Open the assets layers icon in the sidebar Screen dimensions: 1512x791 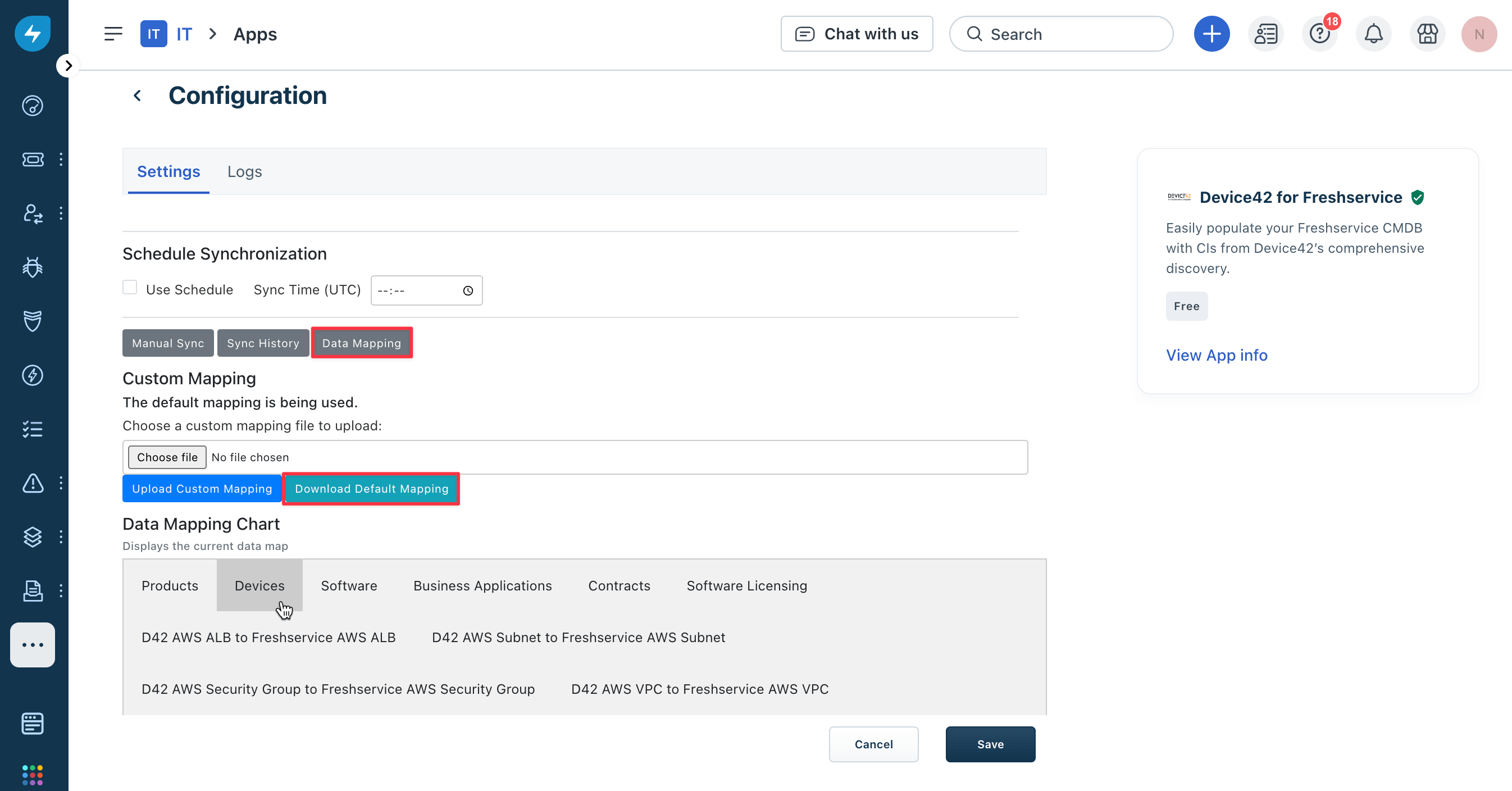point(32,536)
